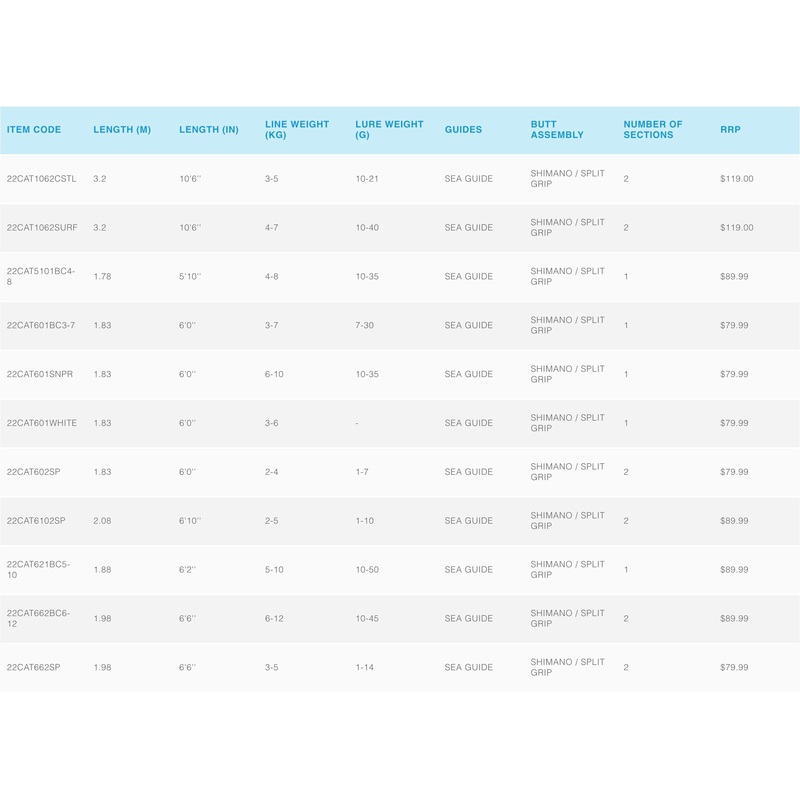The height and width of the screenshot is (800, 800).
Task: Select item code 22CAT601SNPR
Action: [40, 374]
